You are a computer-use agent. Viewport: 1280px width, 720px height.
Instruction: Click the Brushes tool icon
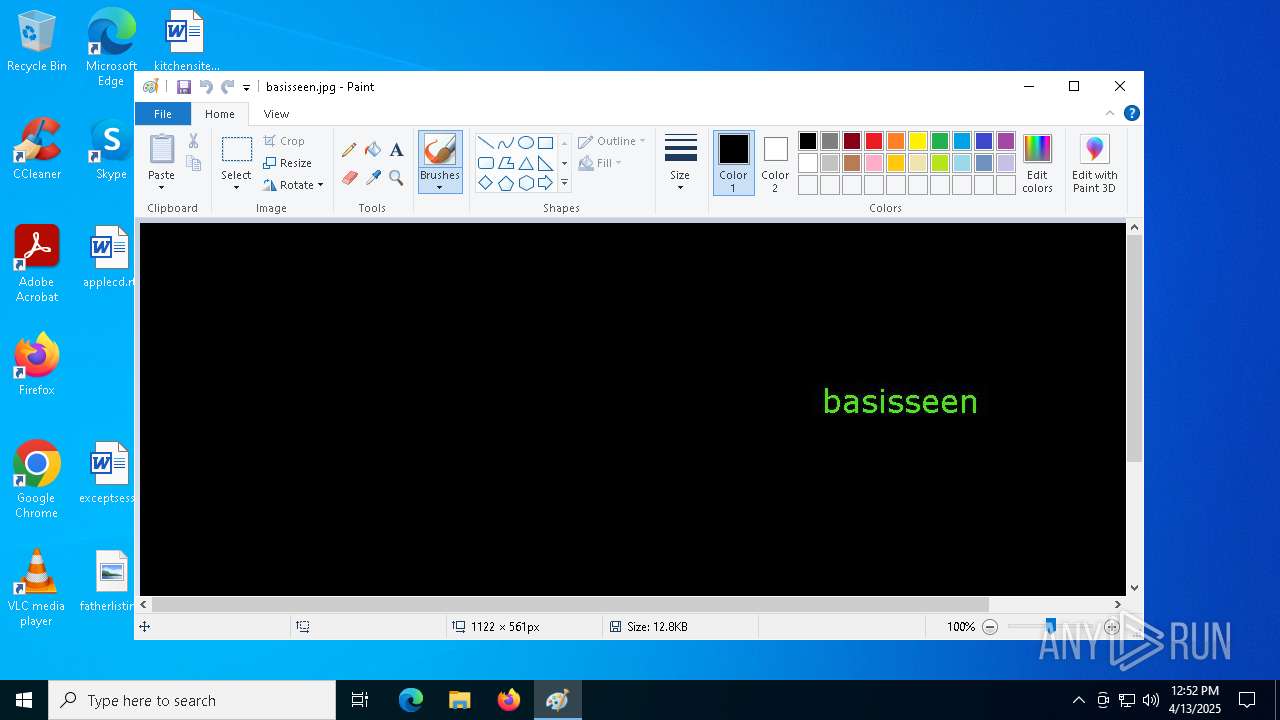[440, 150]
